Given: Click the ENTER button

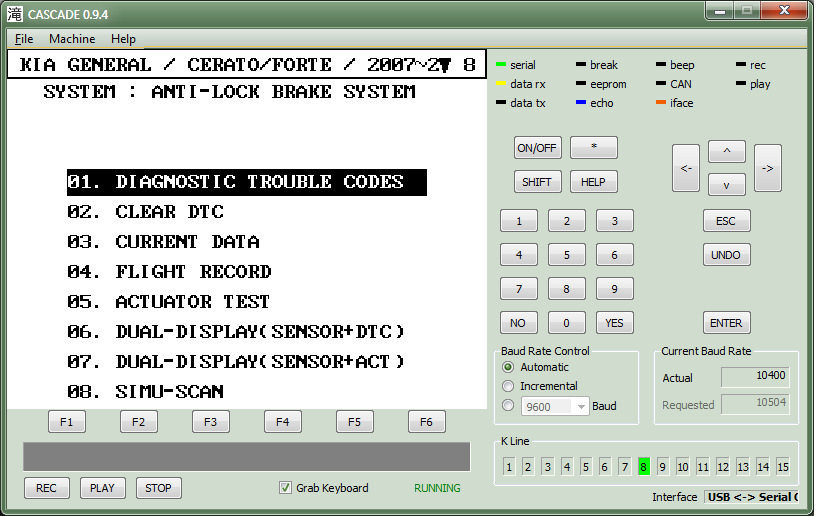Looking at the screenshot, I should coord(727,323).
